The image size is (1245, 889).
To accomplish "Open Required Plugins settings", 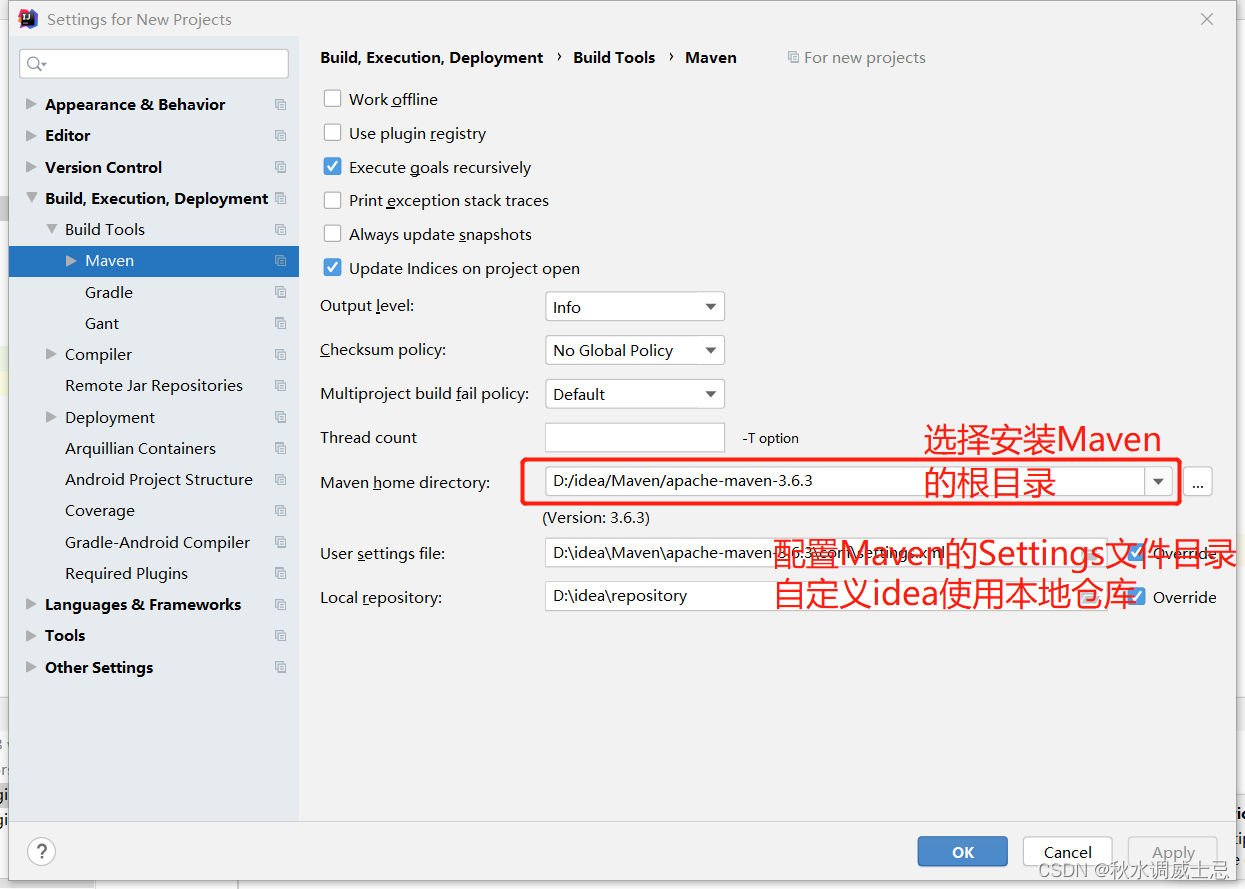I will (127, 574).
